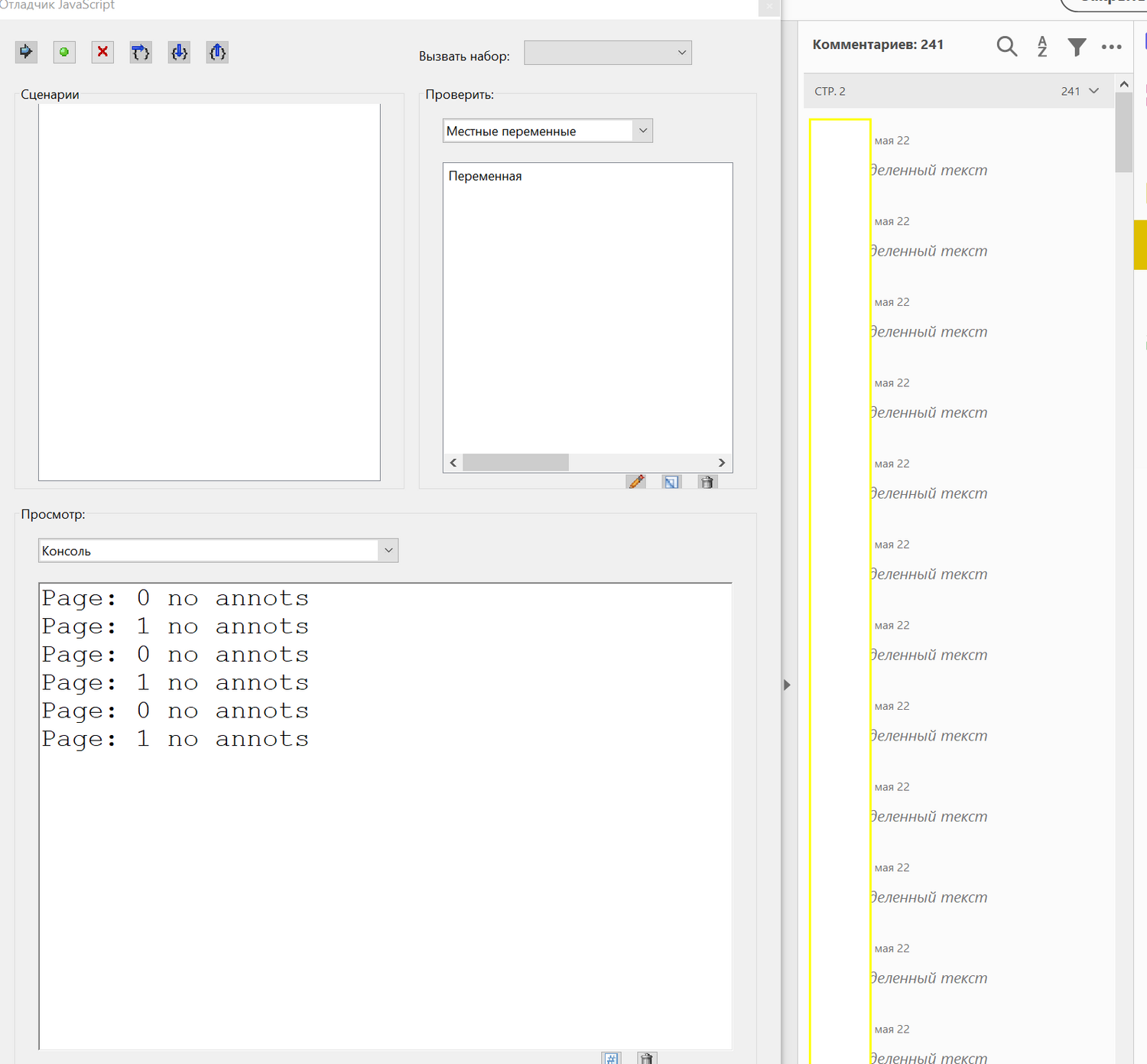The image size is (1147, 1064).
Task: Collapse the comments pane using the triangle arrow
Action: (787, 685)
